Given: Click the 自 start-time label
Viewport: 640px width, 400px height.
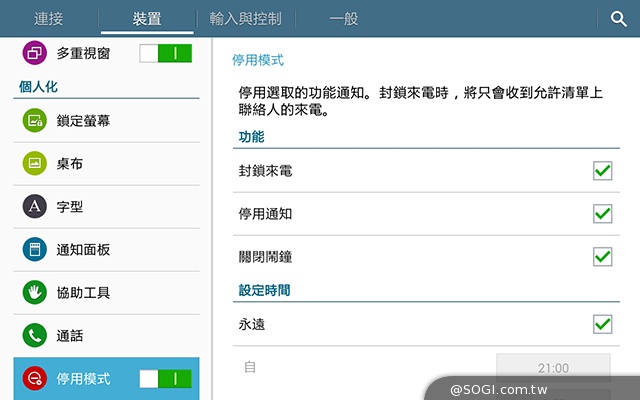Looking at the screenshot, I should (250, 367).
